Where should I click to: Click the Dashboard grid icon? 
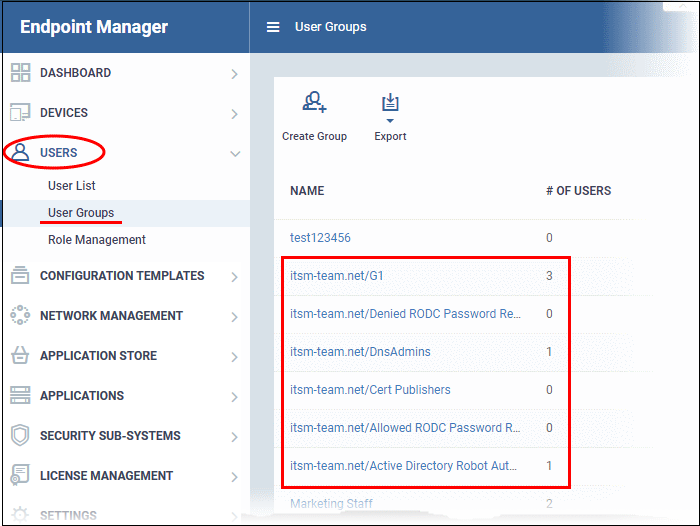pyautogui.click(x=20, y=72)
